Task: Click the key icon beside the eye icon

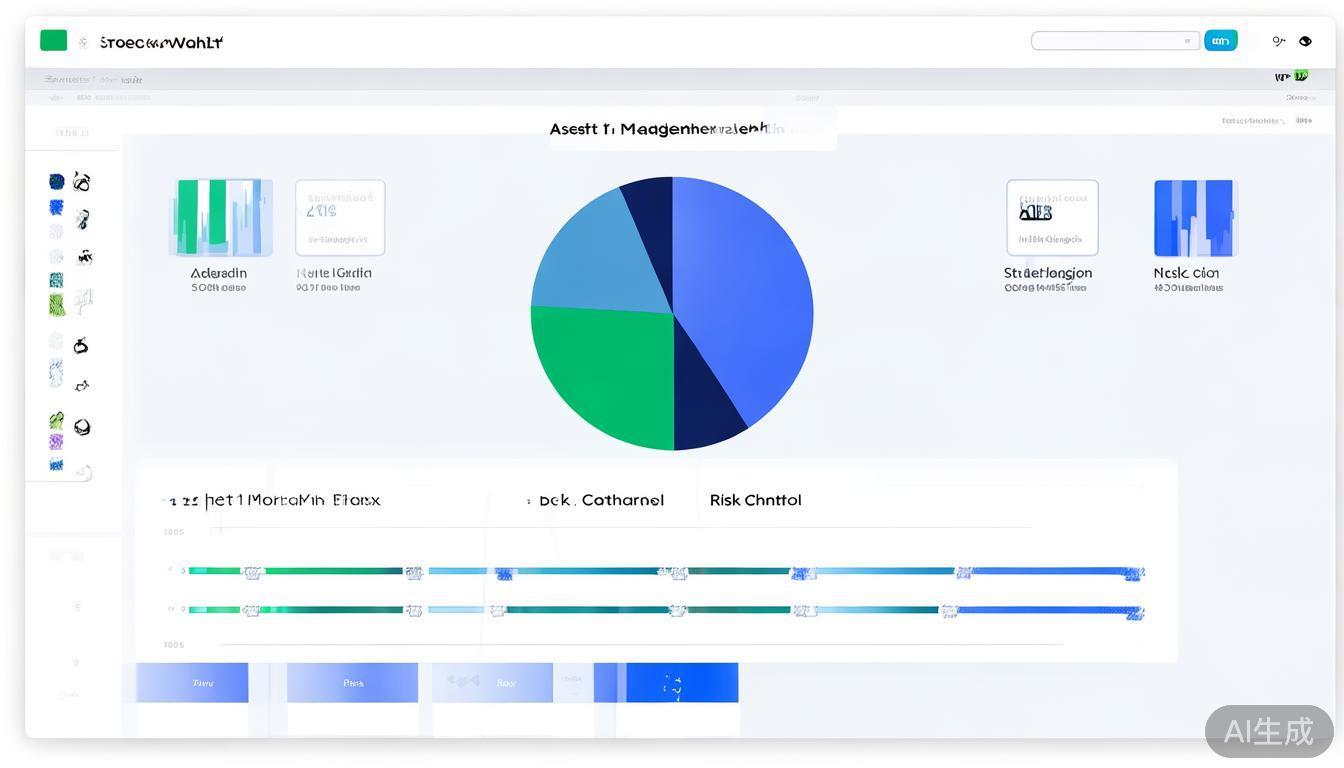Action: 1278,41
